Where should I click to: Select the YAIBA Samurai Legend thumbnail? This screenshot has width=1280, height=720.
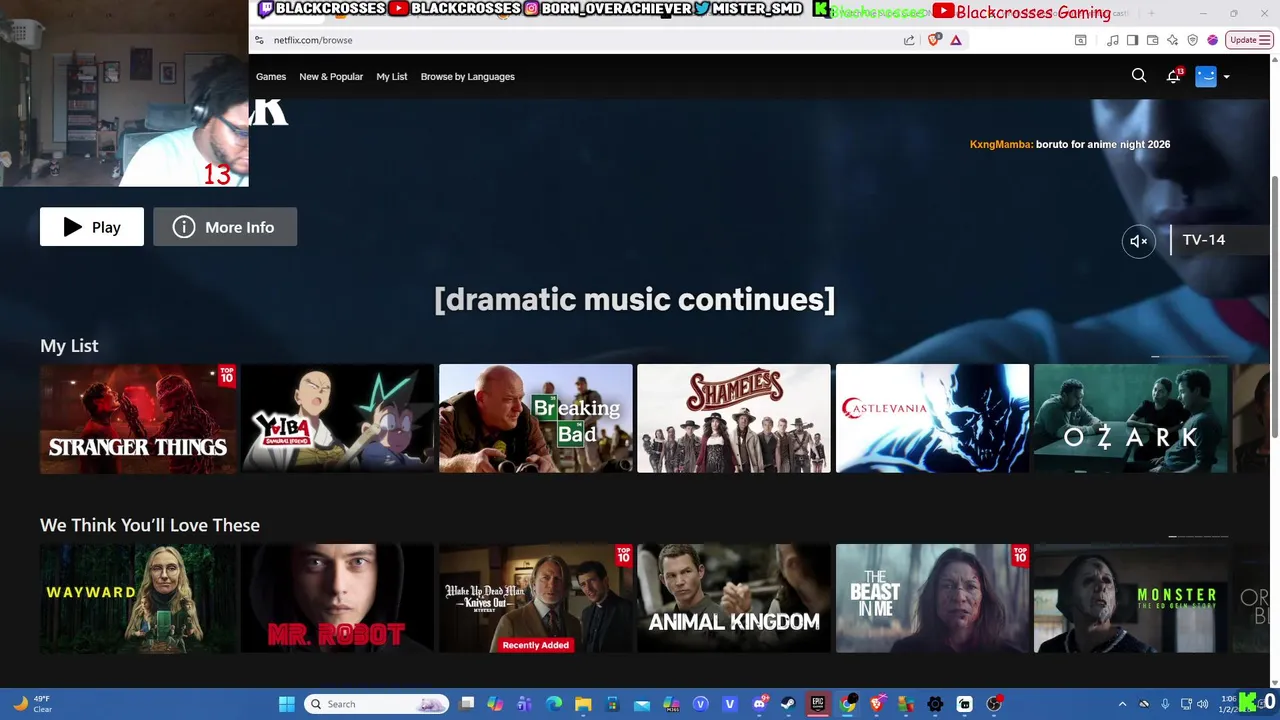pyautogui.click(x=337, y=418)
